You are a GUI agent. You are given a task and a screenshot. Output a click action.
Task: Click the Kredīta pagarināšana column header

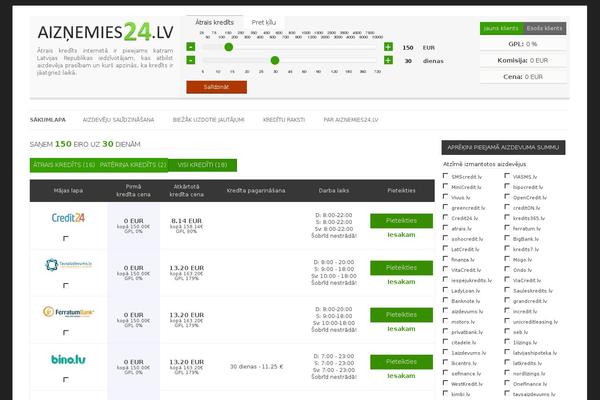pyautogui.click(x=256, y=191)
